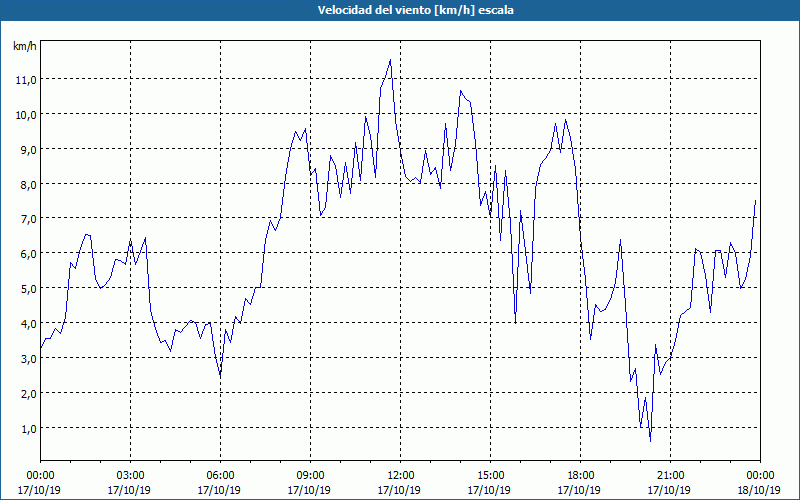Select the 8,0 y-axis value
Viewport: 800px width, 500px height.
point(28,185)
